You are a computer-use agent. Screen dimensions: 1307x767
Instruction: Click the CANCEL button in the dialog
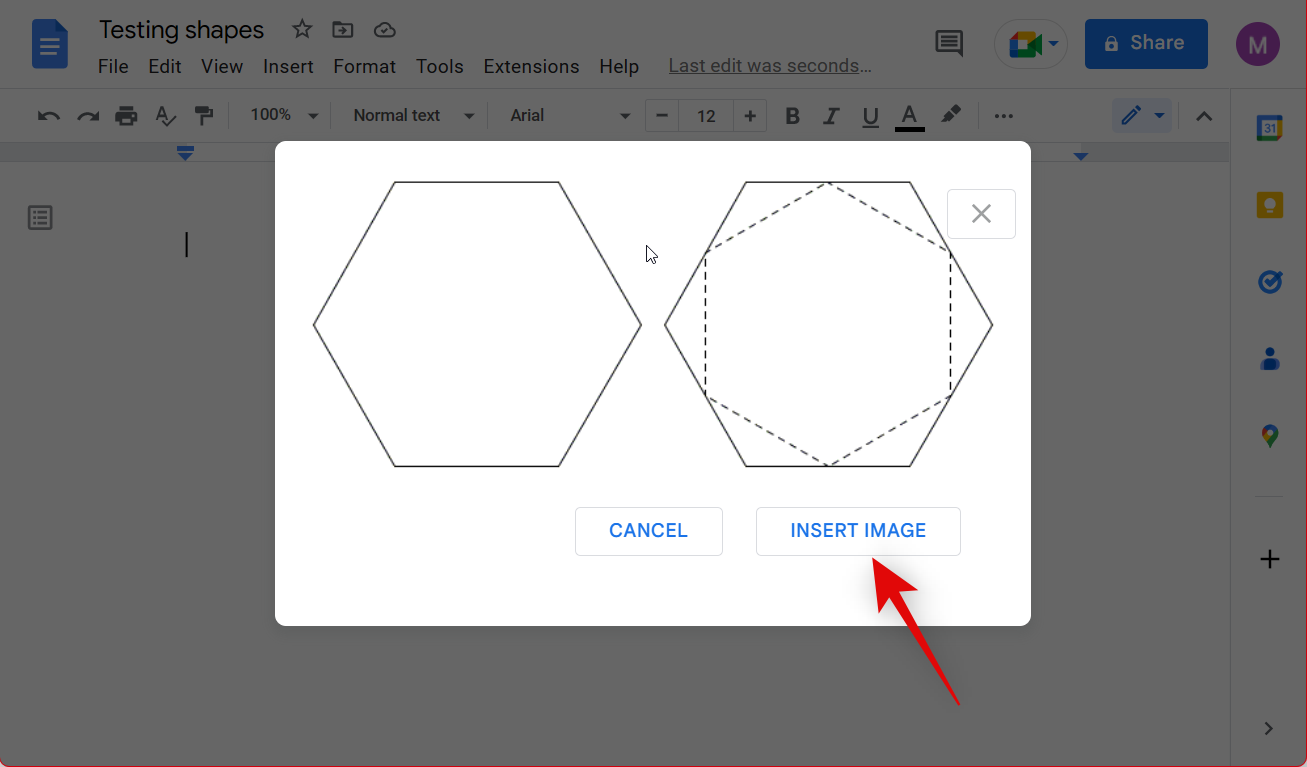(x=649, y=531)
